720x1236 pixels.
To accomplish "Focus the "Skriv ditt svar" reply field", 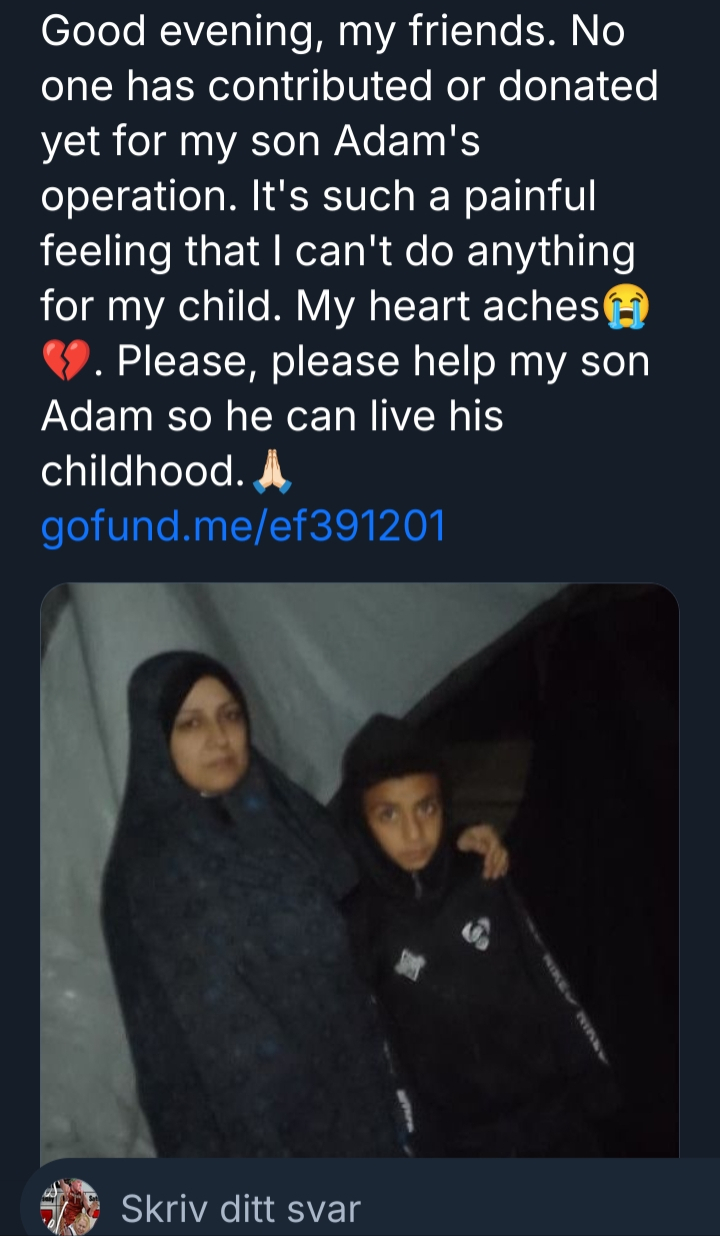I will pyautogui.click(x=240, y=1209).
